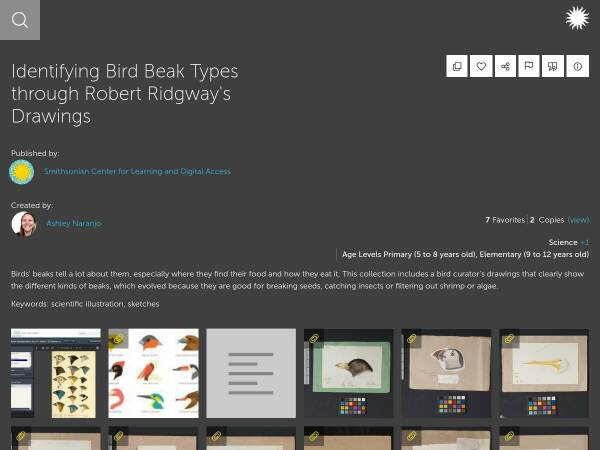Click paperclip icon on colorful birds thumbnail
600x450 pixels.
118,338
